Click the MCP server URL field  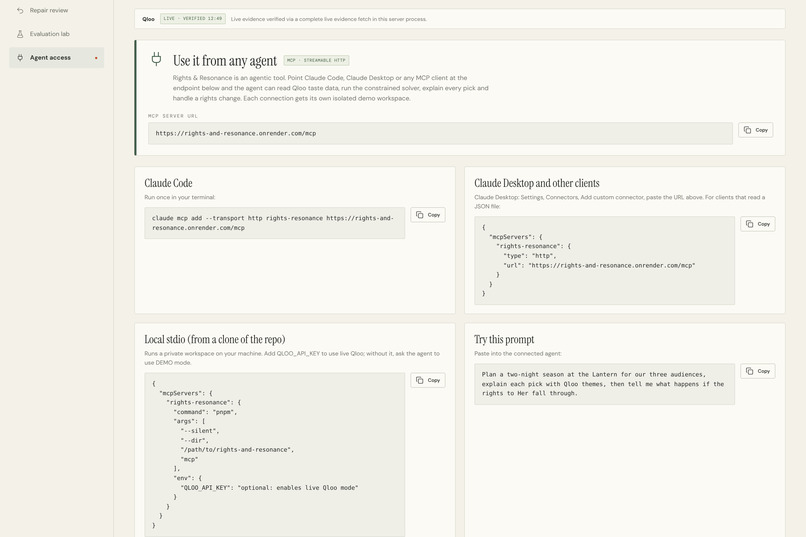[x=441, y=133]
